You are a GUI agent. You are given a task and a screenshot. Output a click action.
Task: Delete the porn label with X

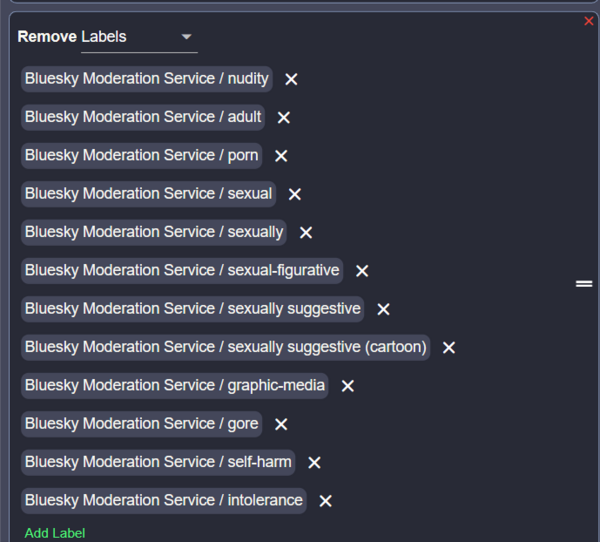[x=281, y=156]
